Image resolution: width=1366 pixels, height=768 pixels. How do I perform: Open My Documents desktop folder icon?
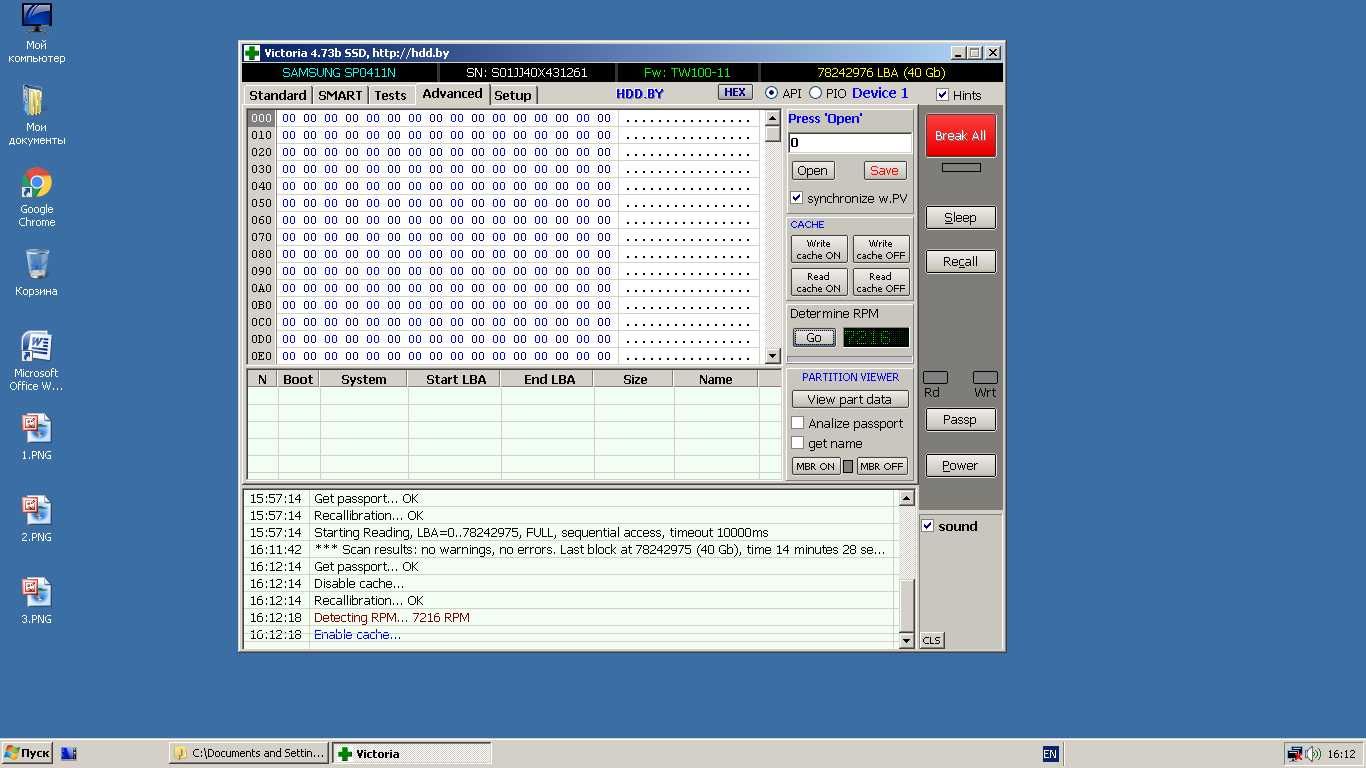click(37, 115)
